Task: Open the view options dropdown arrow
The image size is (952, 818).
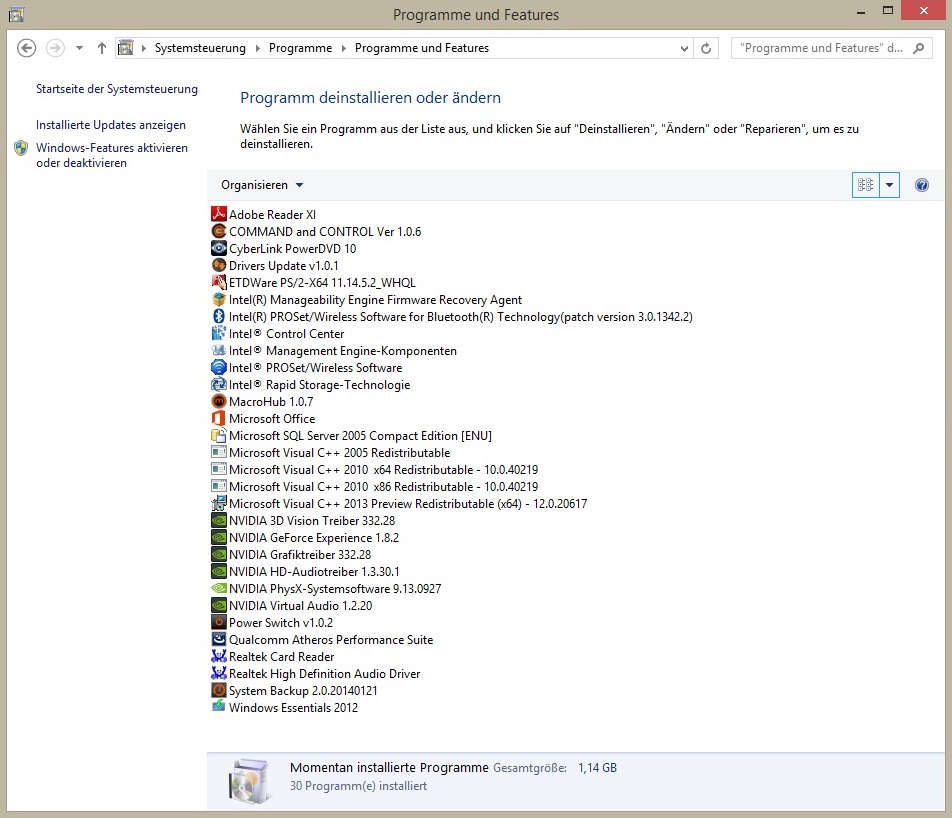Action: click(889, 185)
